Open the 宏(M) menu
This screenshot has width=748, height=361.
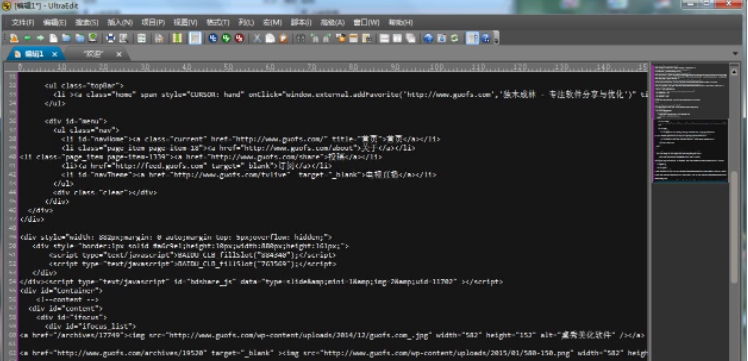pos(272,22)
